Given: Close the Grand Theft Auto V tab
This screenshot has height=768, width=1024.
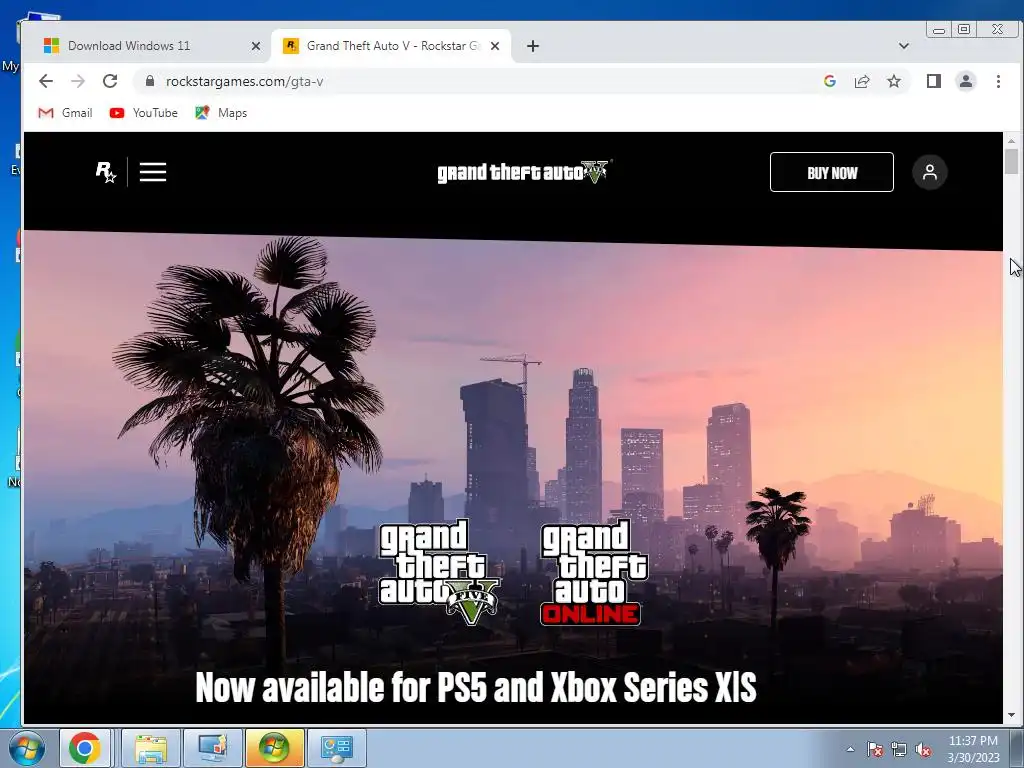Looking at the screenshot, I should tap(495, 46).
